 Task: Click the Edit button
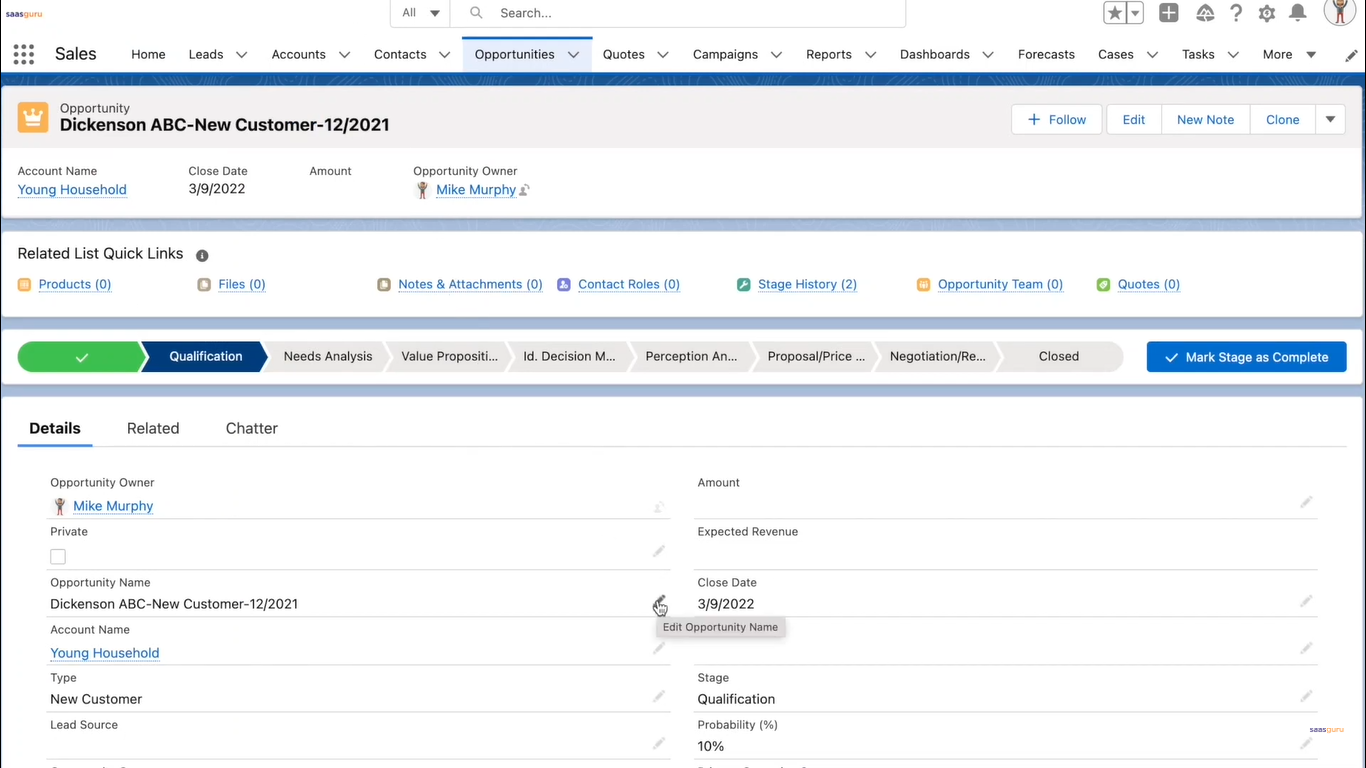(x=1134, y=119)
